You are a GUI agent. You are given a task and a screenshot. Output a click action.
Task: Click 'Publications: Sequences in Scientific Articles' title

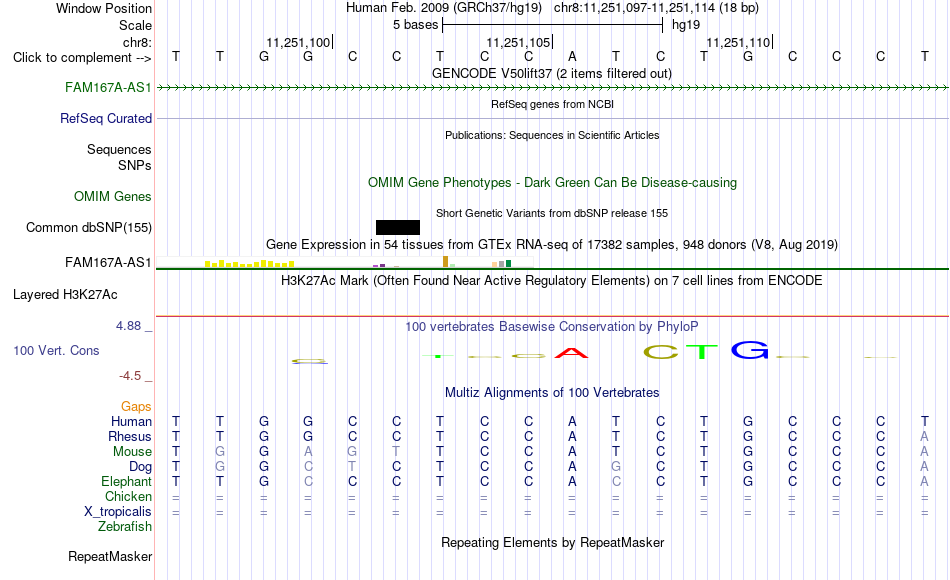552,135
